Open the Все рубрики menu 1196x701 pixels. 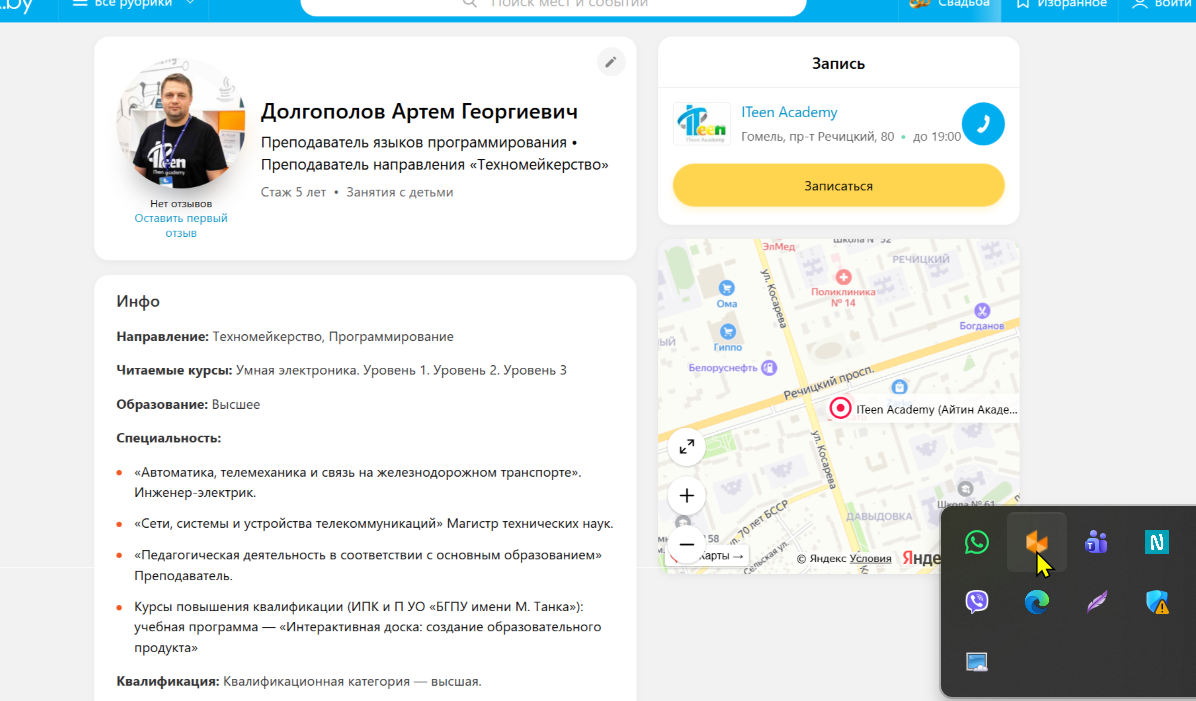tap(133, 4)
